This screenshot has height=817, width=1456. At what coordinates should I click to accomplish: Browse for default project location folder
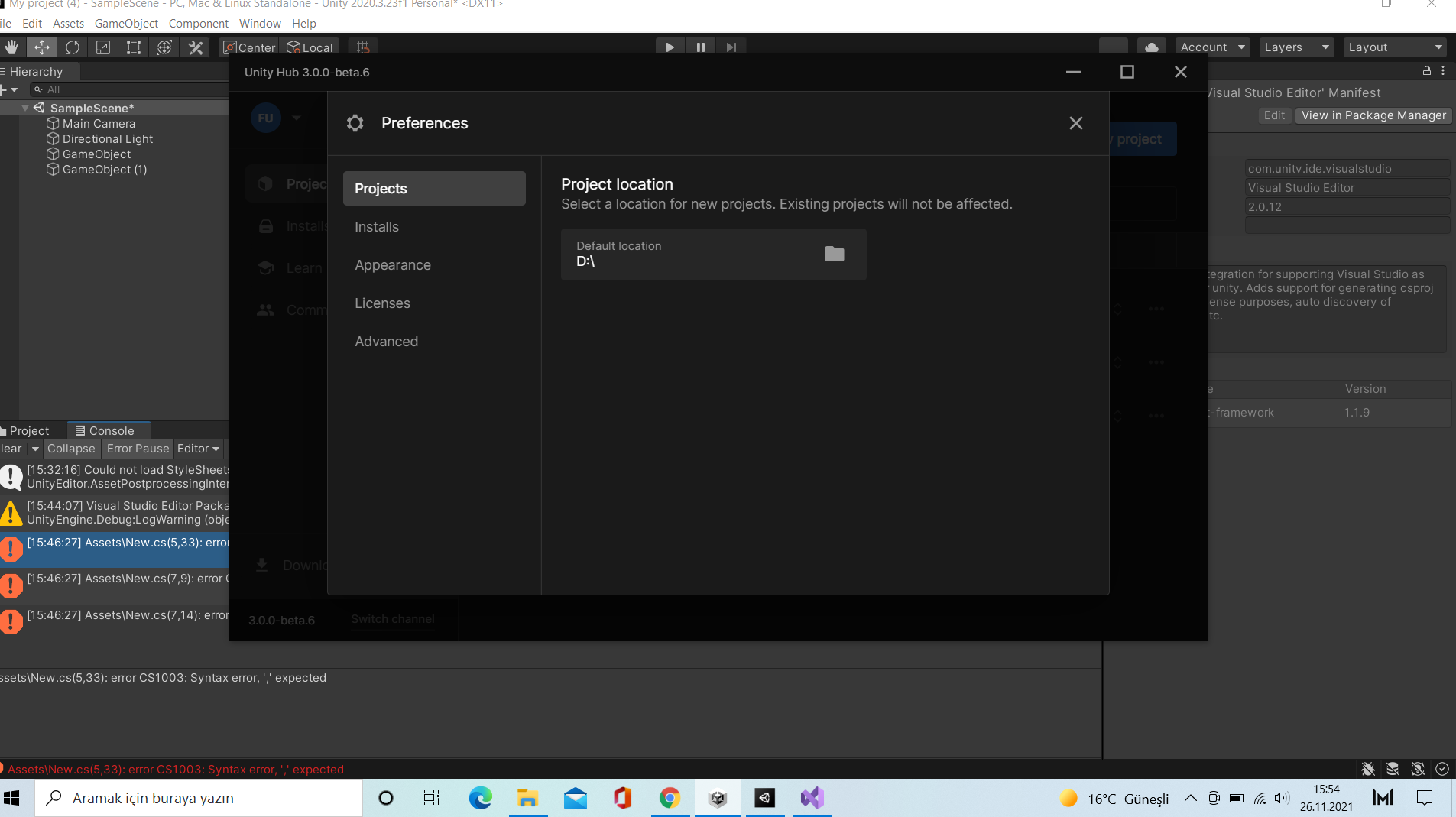pyautogui.click(x=835, y=254)
